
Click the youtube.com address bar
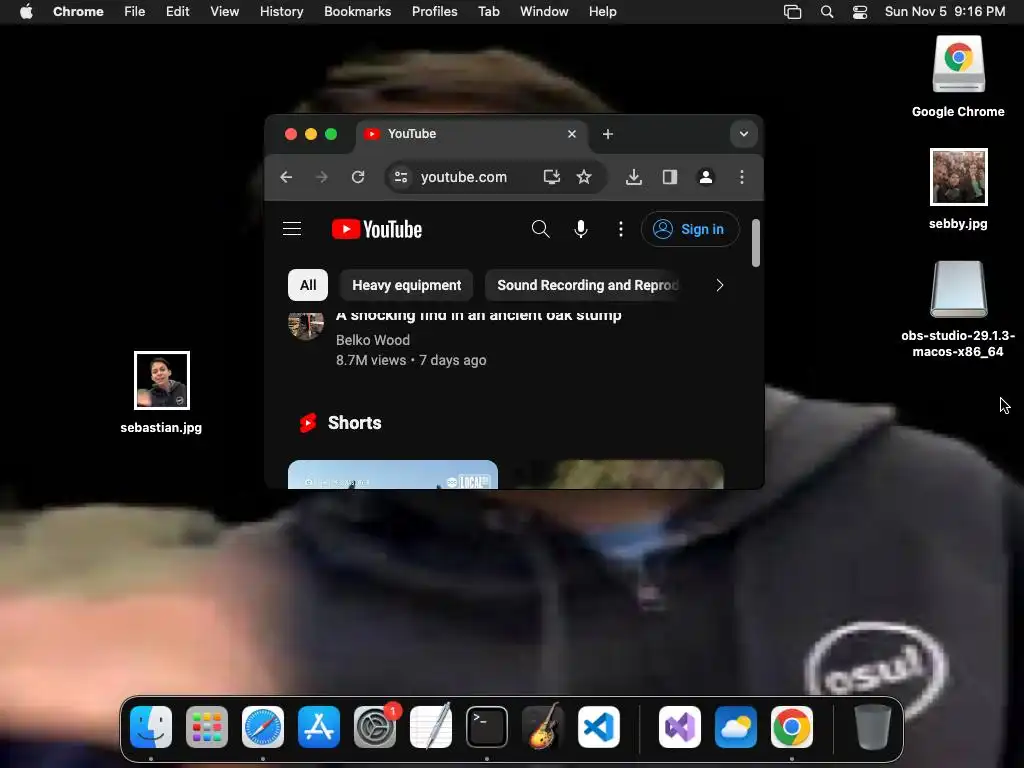(x=495, y=177)
